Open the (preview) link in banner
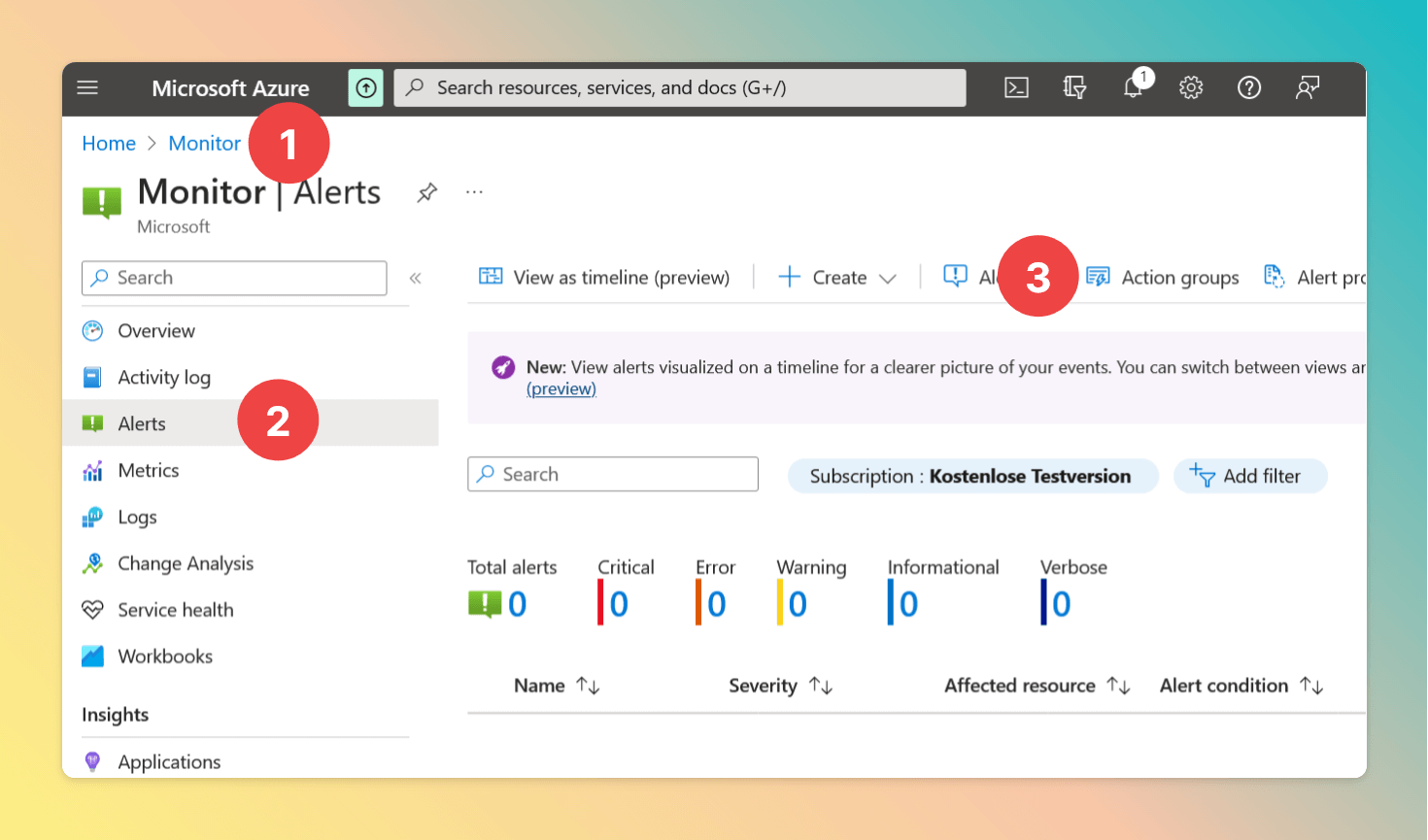 [561, 389]
